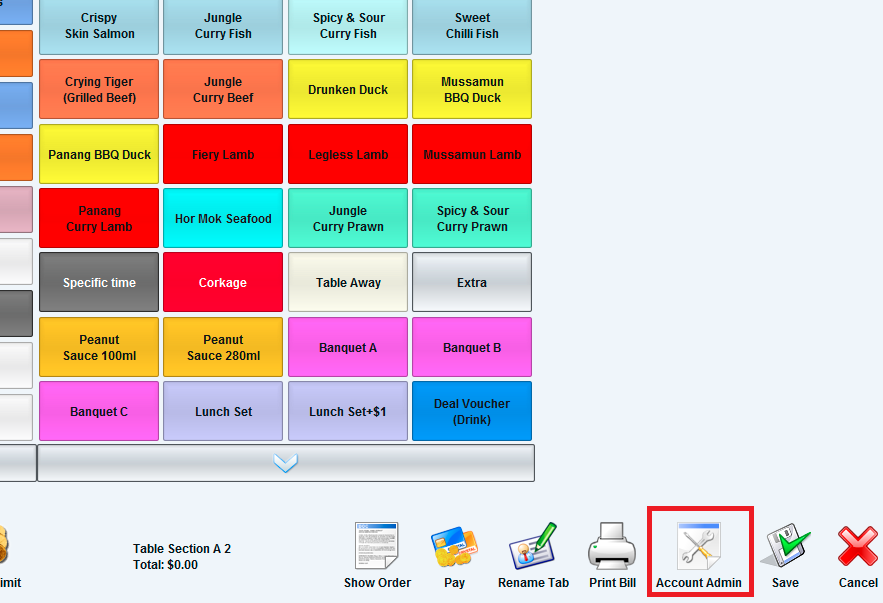Click the Pay credit card icon
The image size is (883, 603).
tap(454, 547)
